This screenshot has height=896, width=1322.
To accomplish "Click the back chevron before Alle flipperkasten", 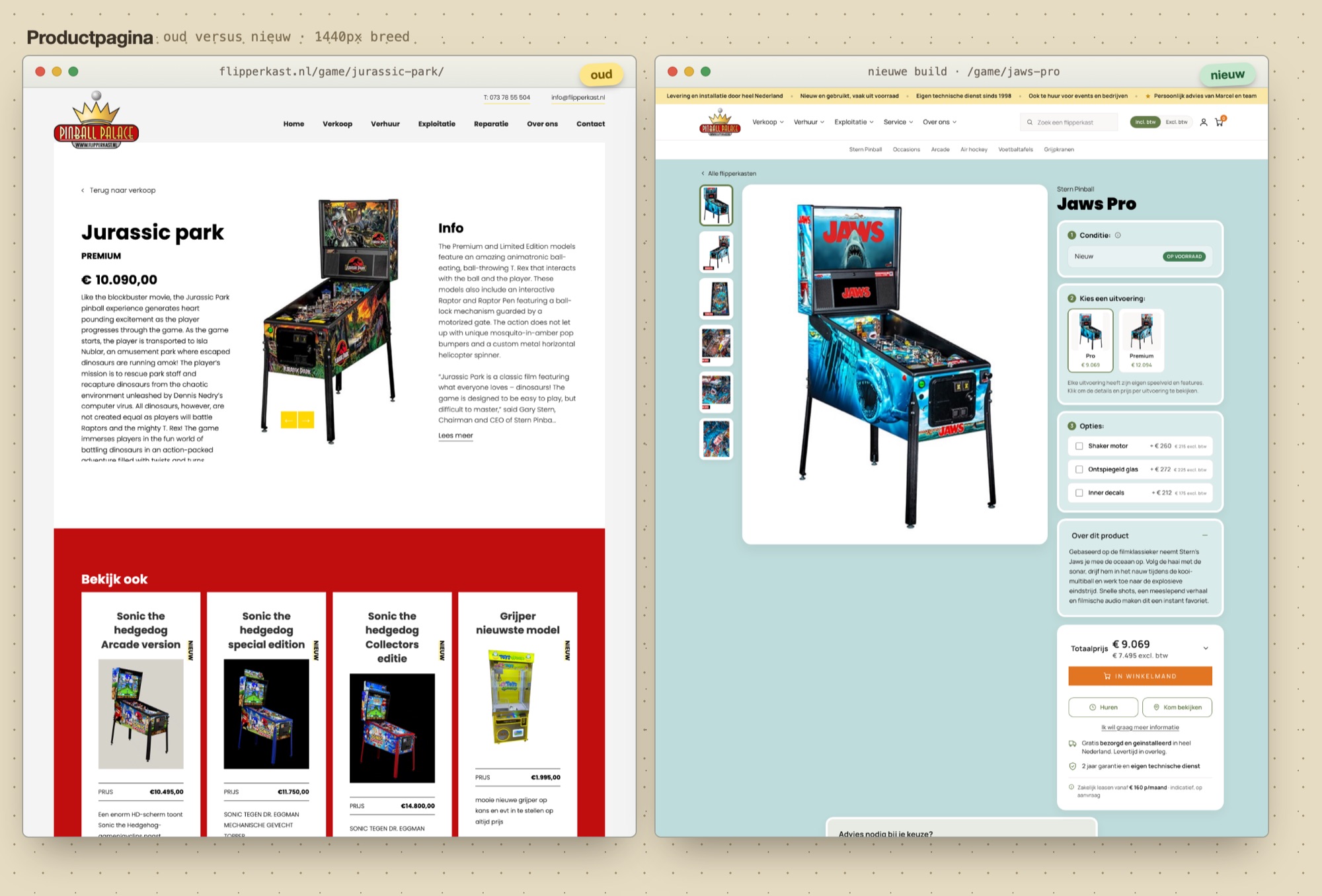I will [x=703, y=174].
